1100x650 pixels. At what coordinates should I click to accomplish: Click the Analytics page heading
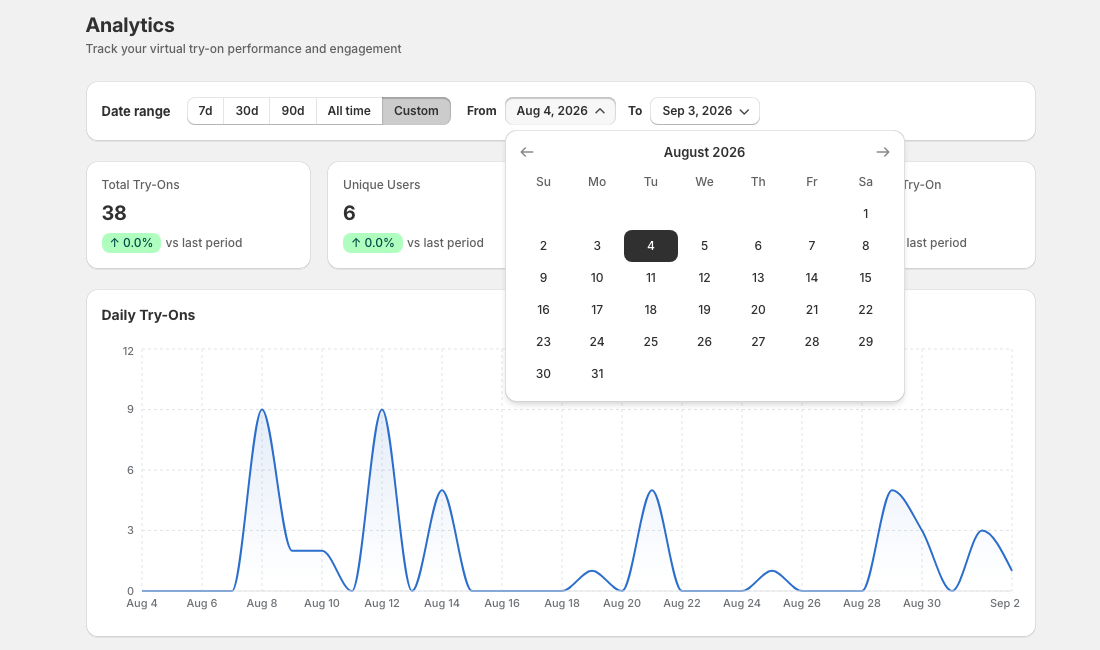[x=130, y=25]
